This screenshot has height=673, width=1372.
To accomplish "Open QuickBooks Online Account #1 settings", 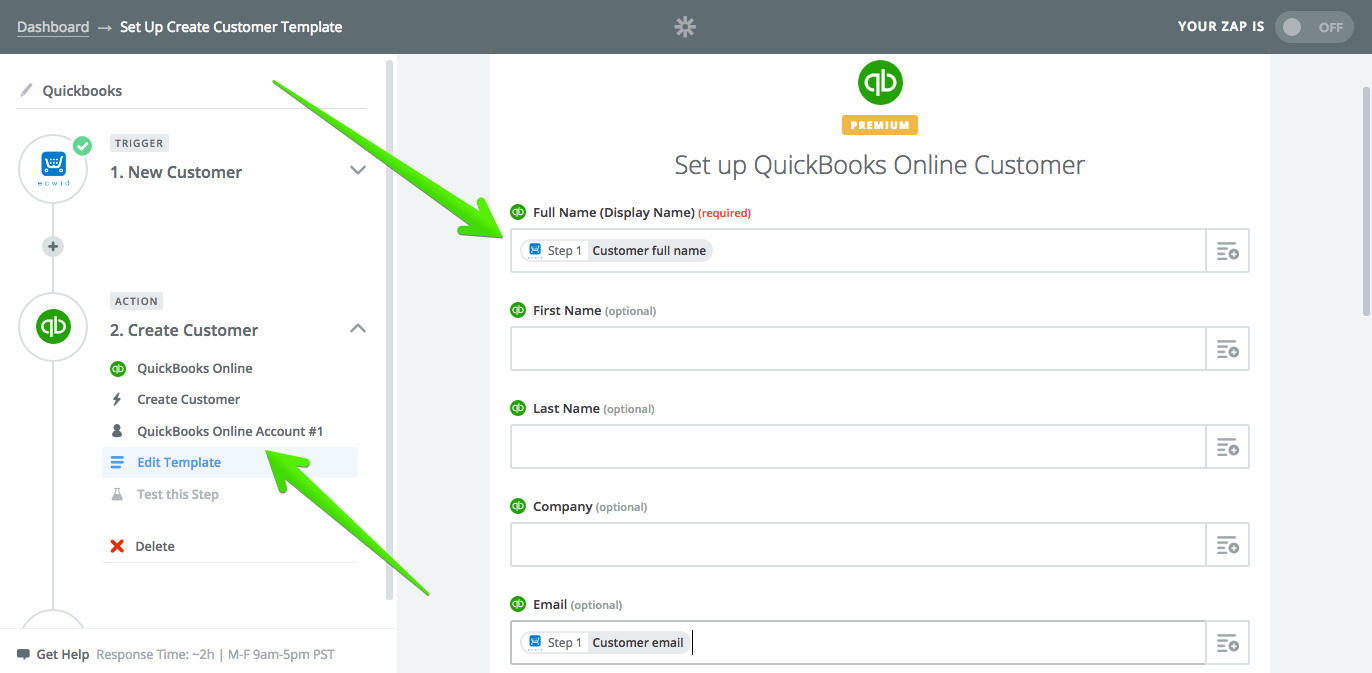I will tap(230, 431).
